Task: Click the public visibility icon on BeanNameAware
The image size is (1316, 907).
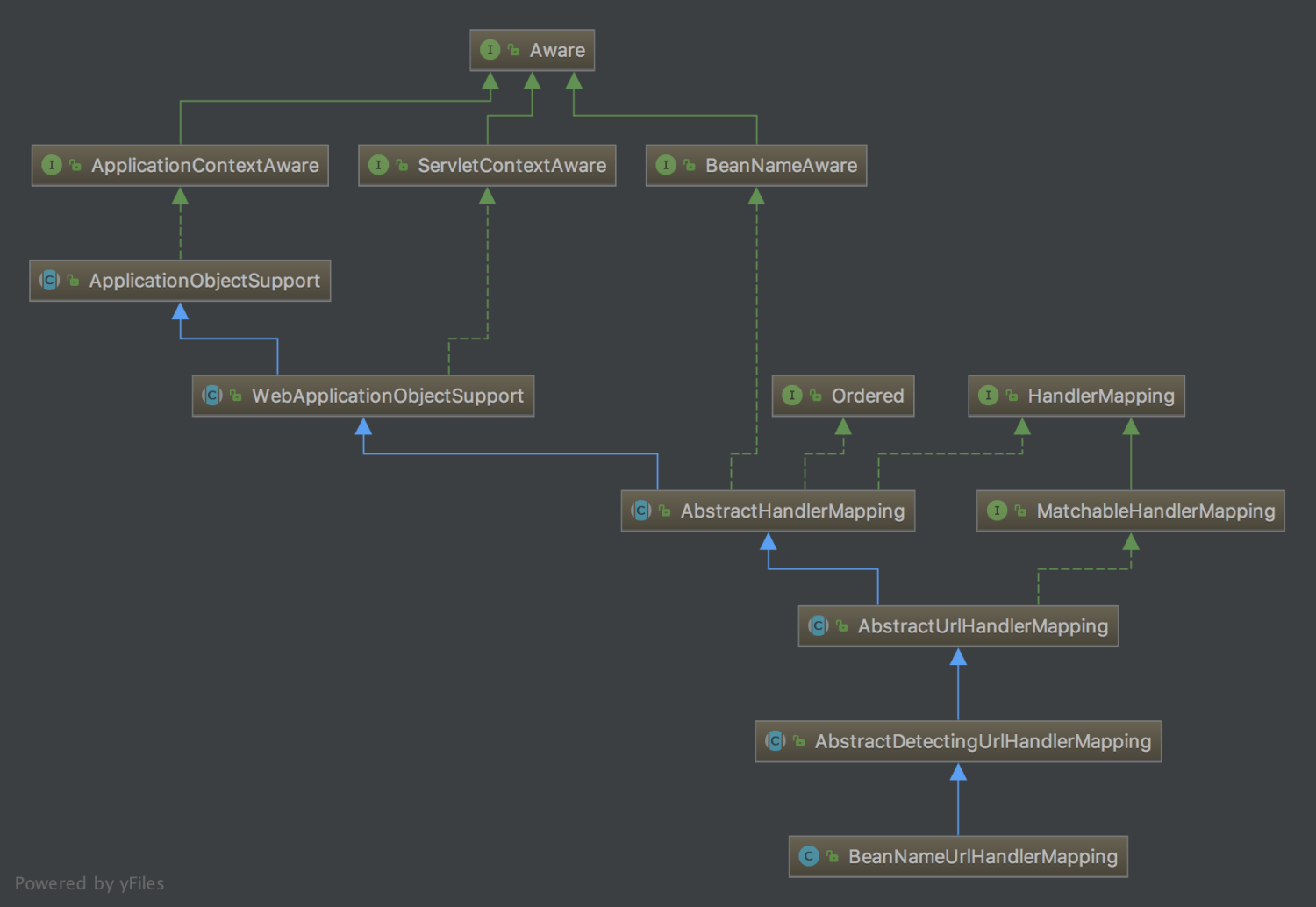Action: click(690, 165)
